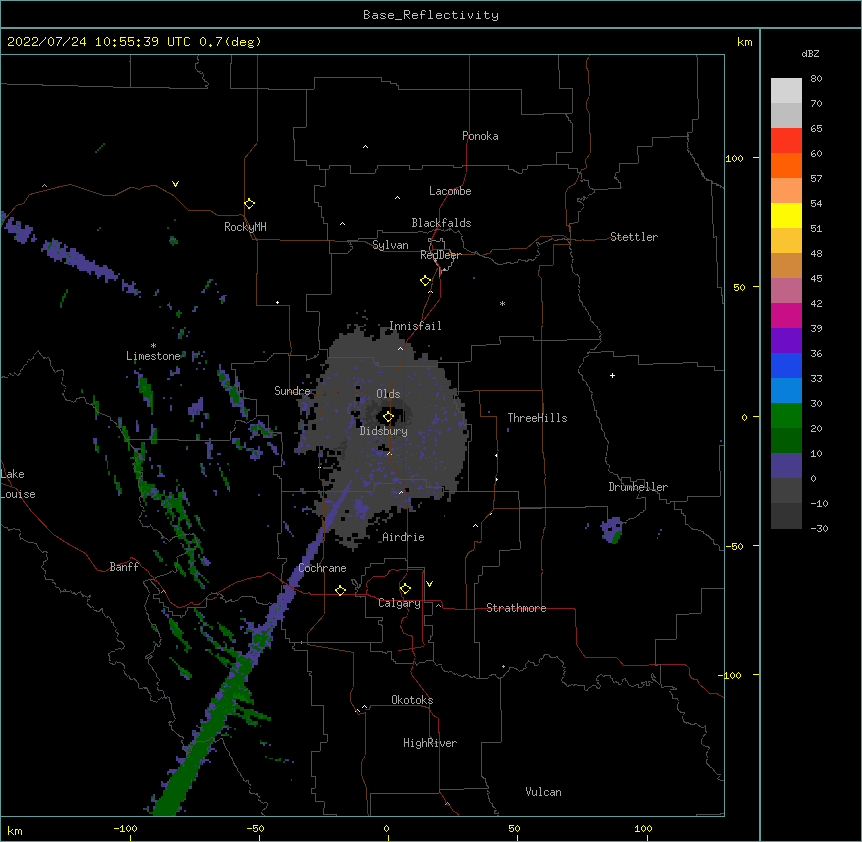Select the Strathmore label

click(516, 608)
